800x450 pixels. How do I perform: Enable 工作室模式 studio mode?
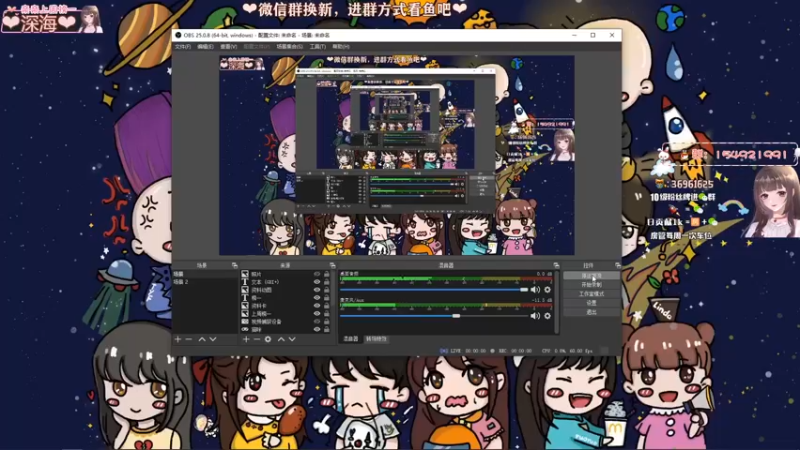pyautogui.click(x=591, y=294)
